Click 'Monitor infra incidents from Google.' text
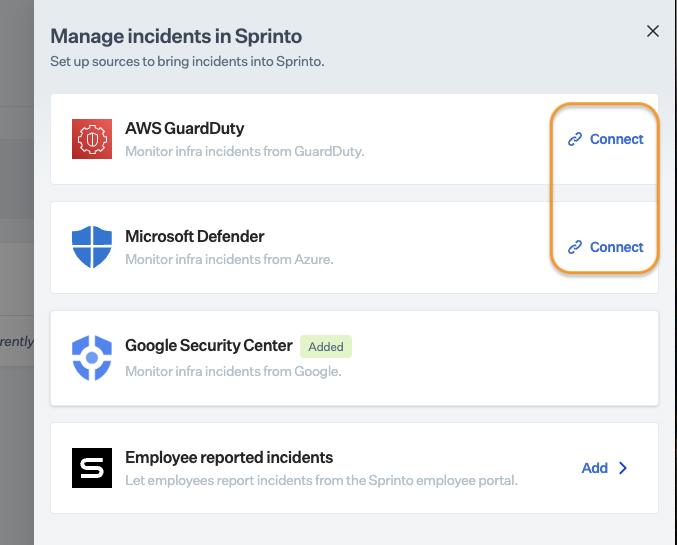The image size is (677, 545). click(x=233, y=371)
